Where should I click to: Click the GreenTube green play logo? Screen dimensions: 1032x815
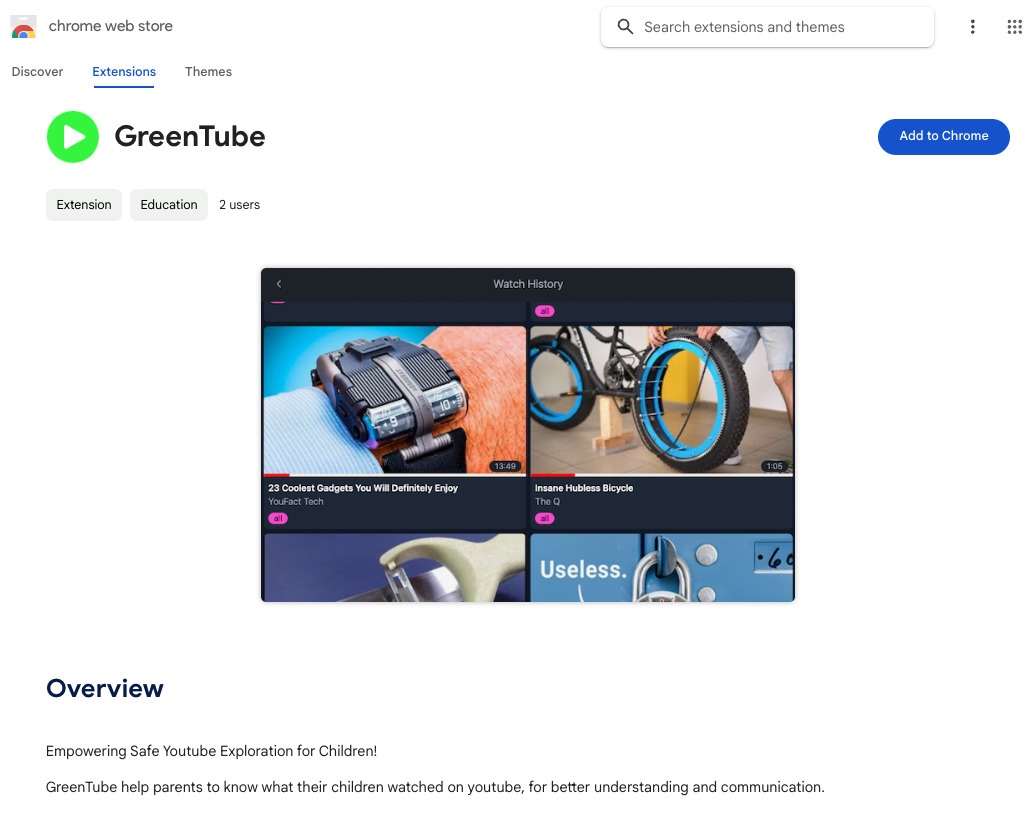click(x=73, y=137)
